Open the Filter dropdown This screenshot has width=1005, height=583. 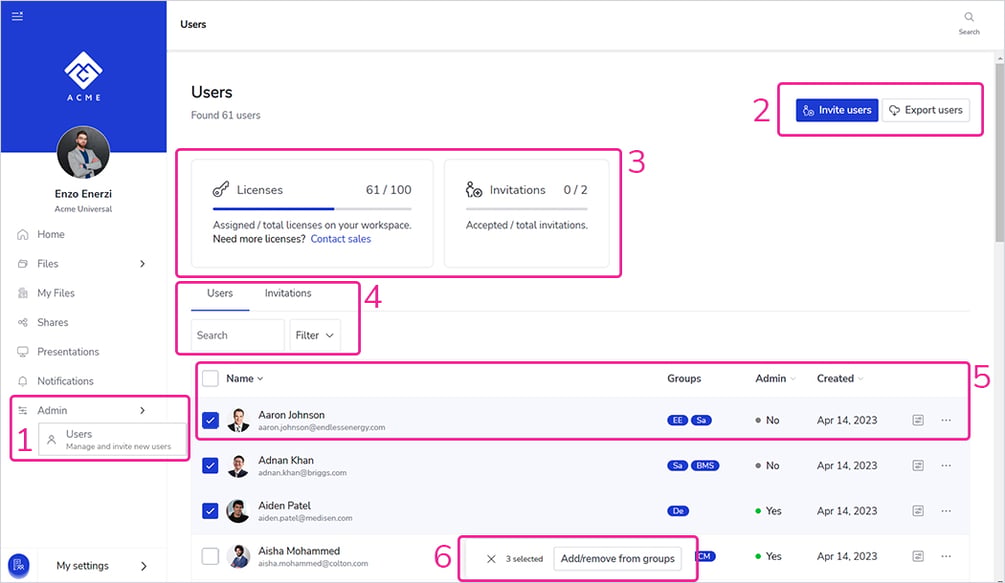point(315,335)
